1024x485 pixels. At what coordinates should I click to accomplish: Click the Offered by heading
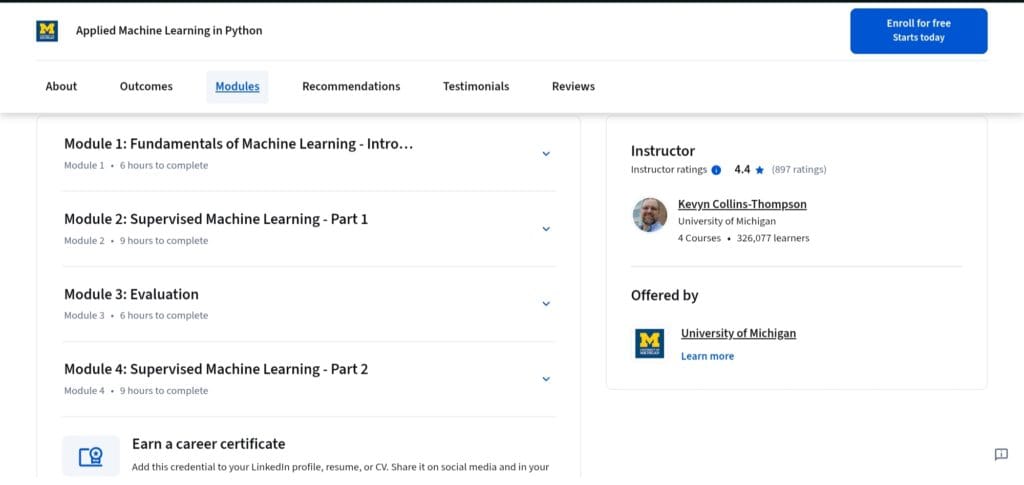click(665, 296)
